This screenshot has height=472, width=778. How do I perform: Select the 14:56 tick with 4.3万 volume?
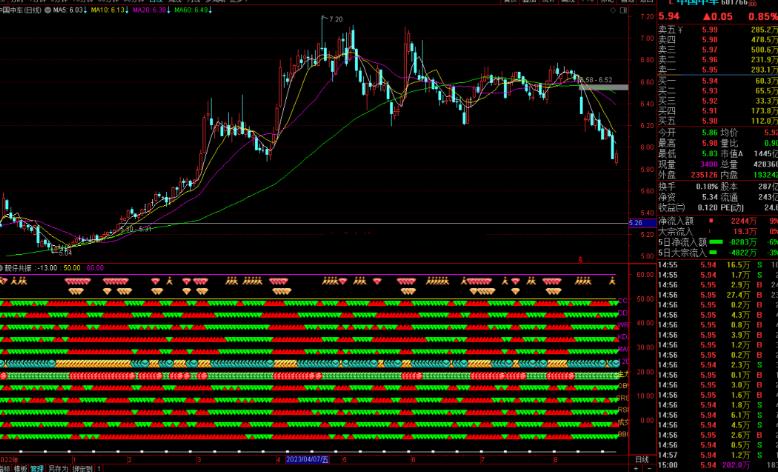click(x=718, y=315)
